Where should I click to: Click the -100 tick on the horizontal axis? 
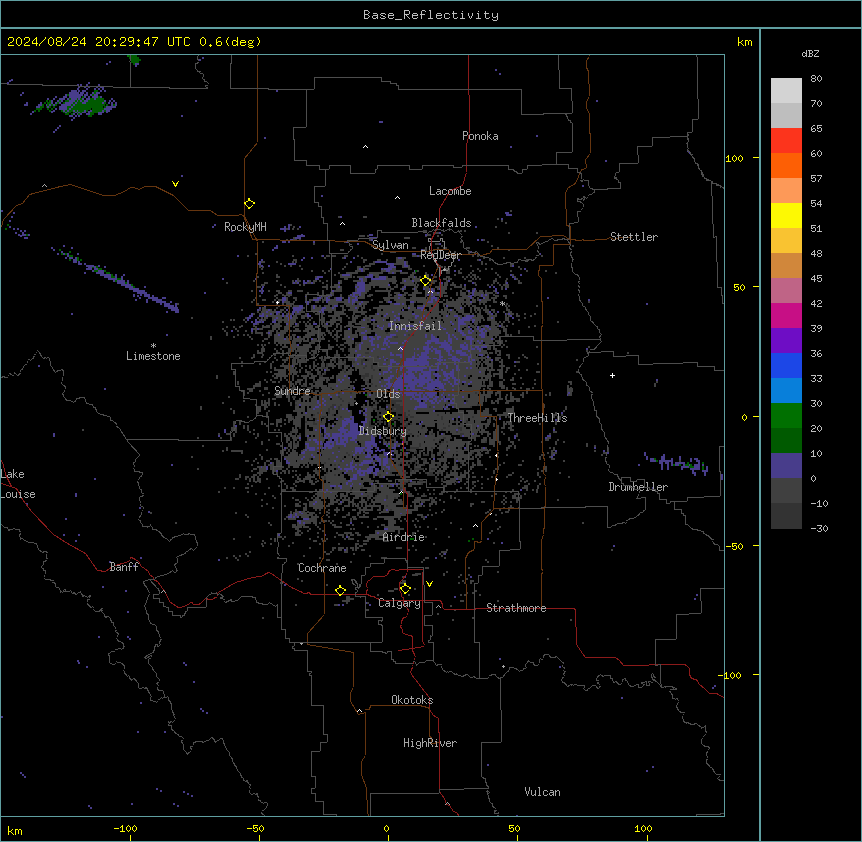125,828
